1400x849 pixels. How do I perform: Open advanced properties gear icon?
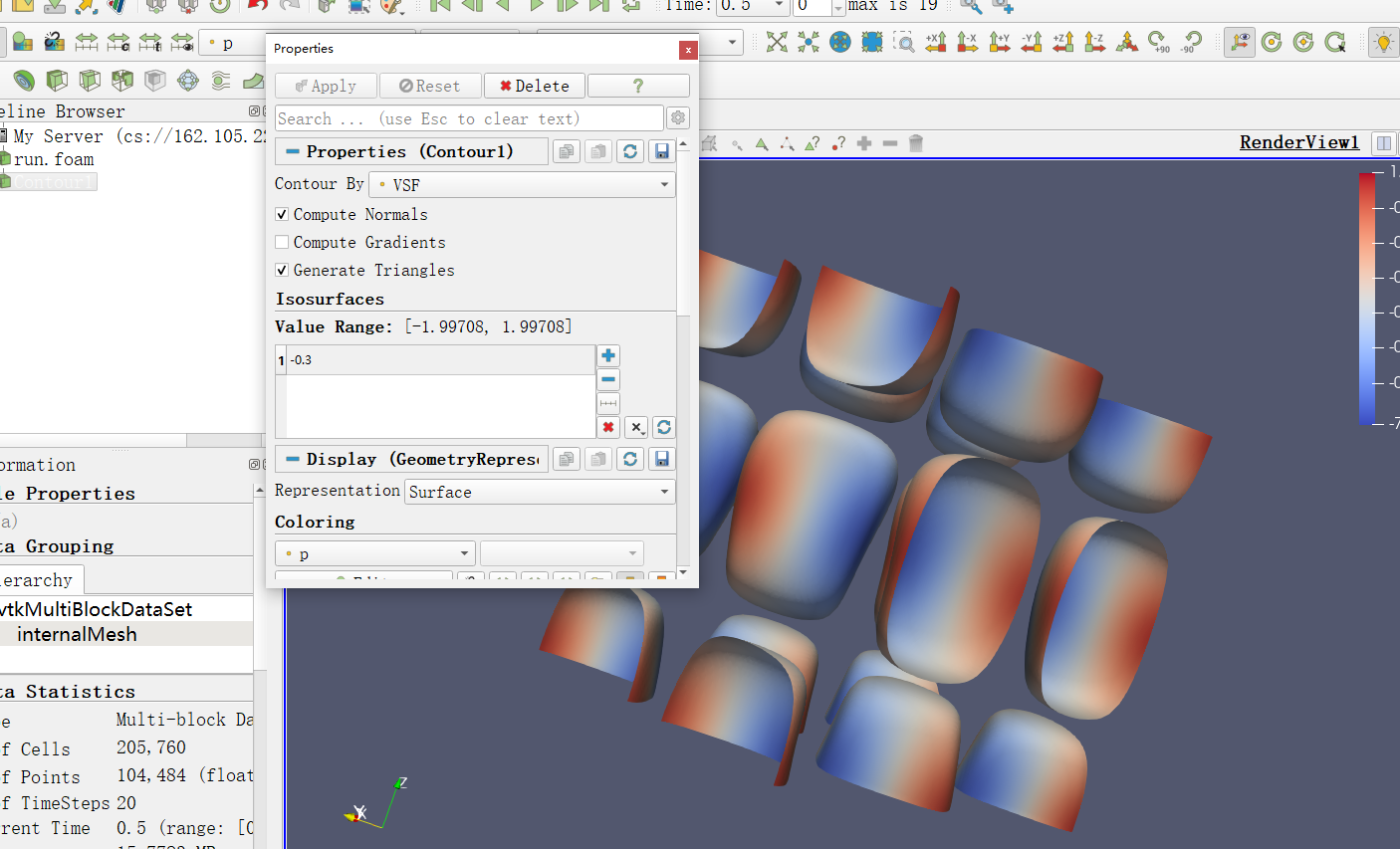click(678, 118)
